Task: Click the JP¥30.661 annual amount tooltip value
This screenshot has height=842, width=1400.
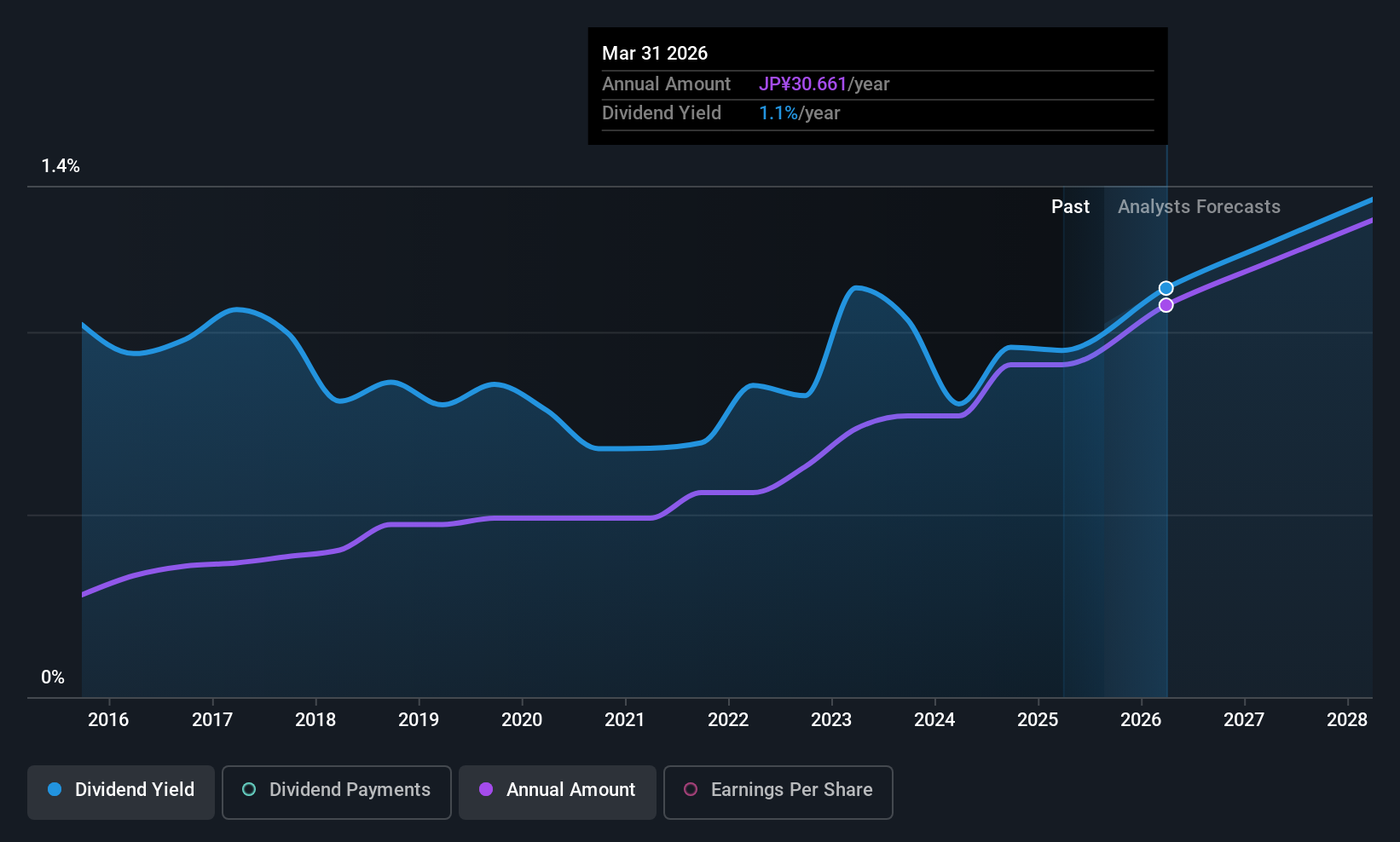Action: coord(802,84)
